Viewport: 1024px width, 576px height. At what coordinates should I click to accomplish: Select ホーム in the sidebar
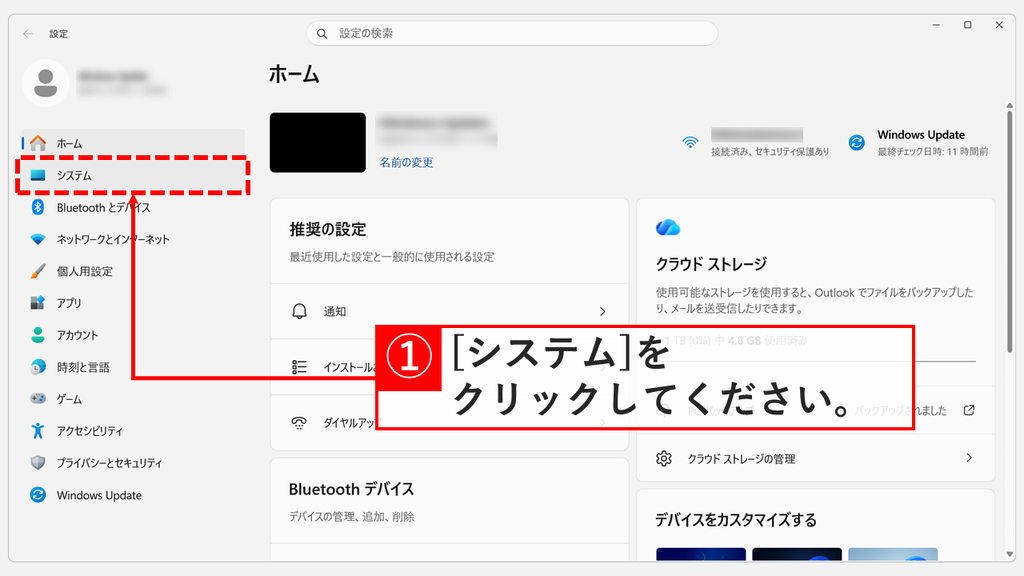[x=133, y=143]
